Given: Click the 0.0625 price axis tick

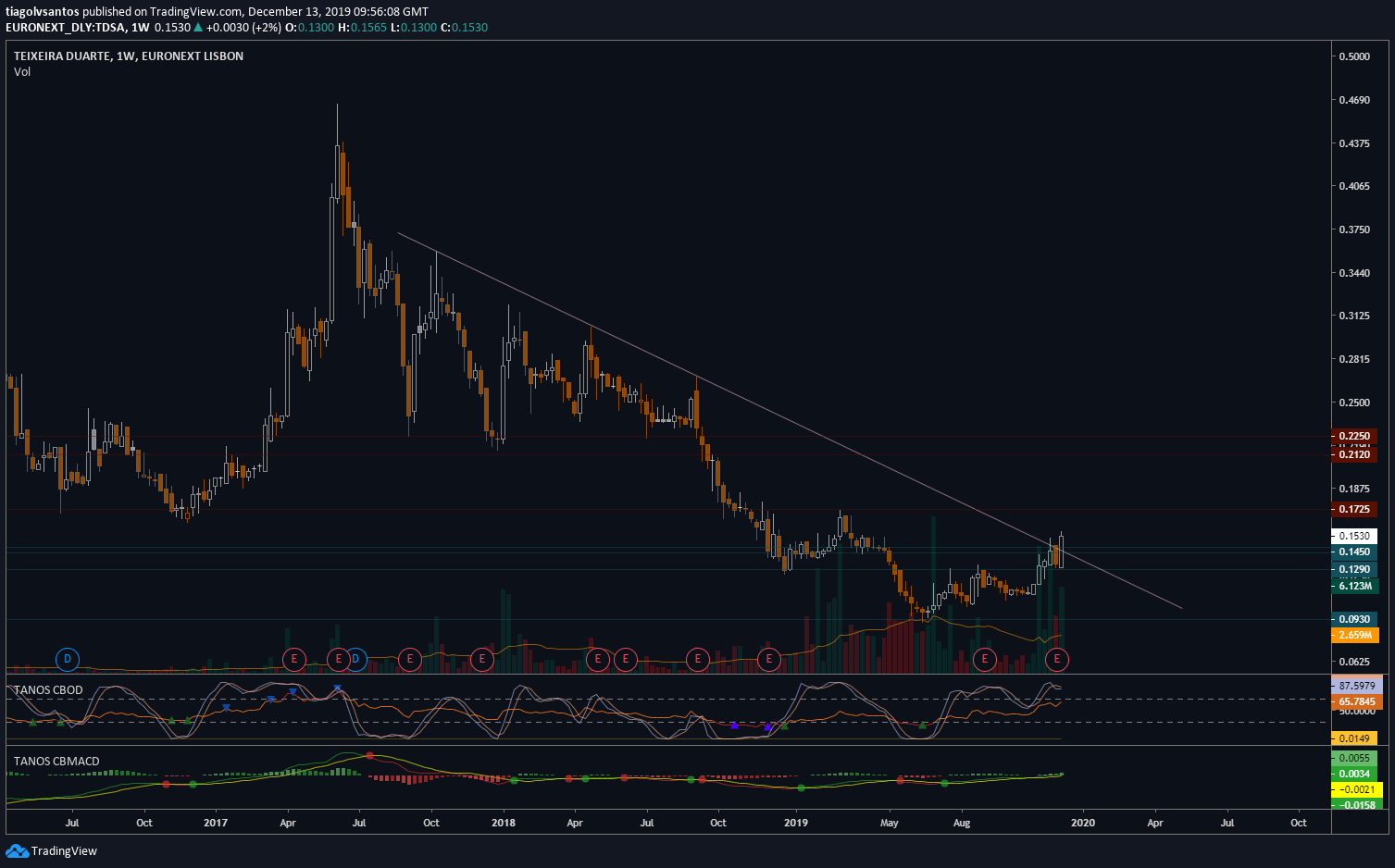Looking at the screenshot, I should coord(1354,662).
